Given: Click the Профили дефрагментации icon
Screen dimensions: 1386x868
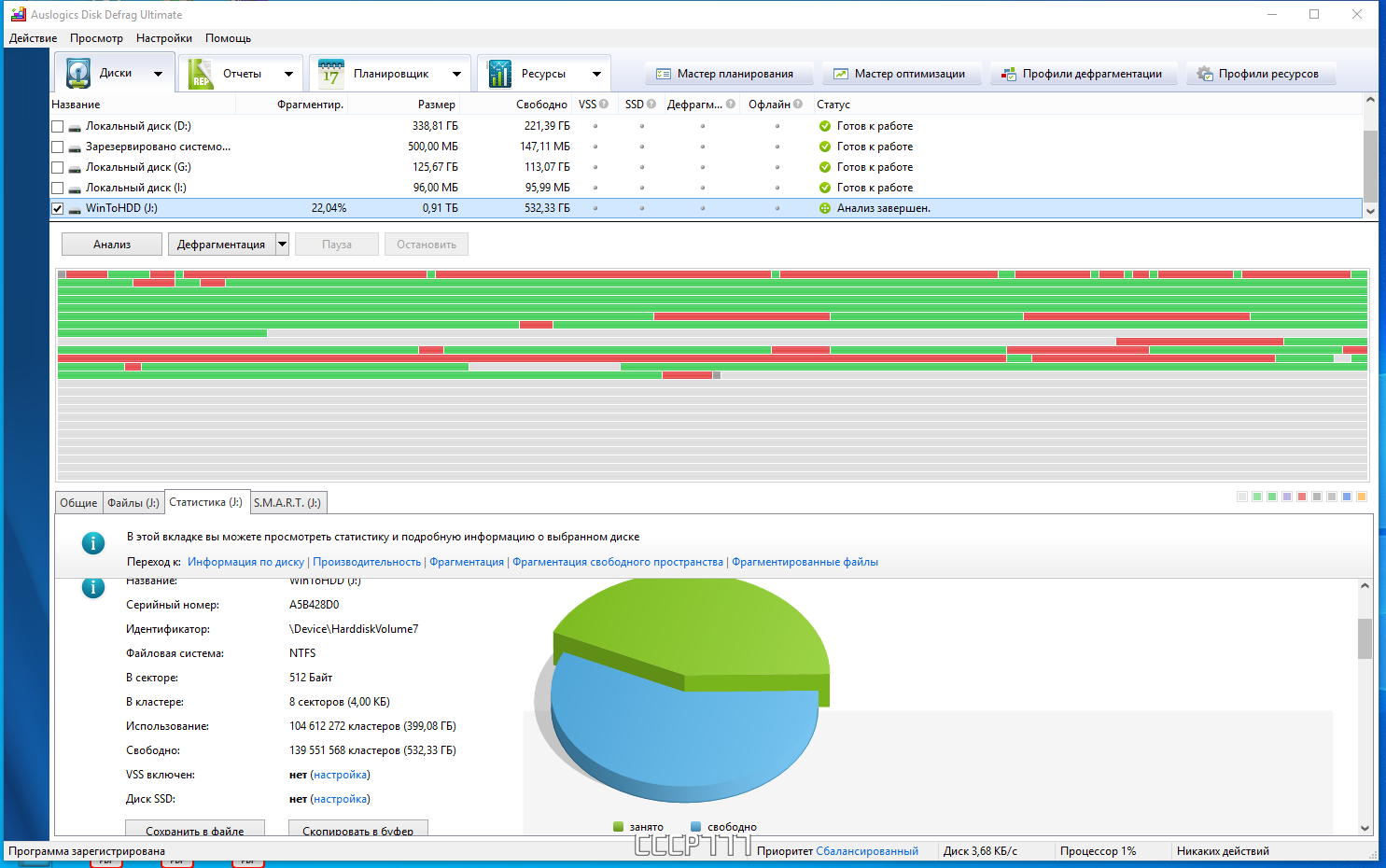Looking at the screenshot, I should pos(1009,74).
